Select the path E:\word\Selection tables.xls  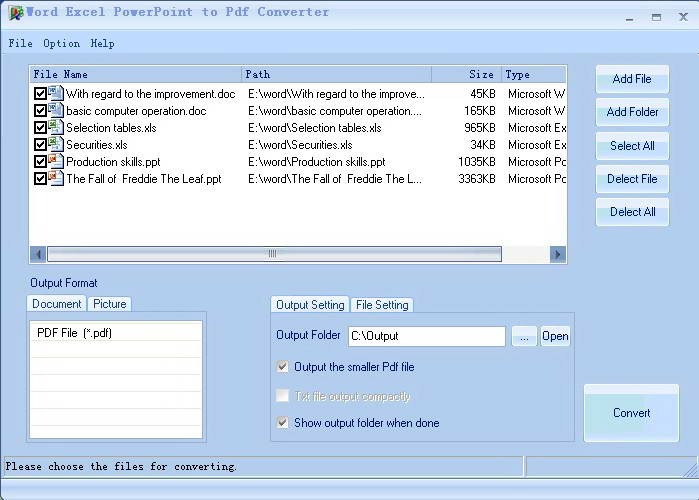314,128
